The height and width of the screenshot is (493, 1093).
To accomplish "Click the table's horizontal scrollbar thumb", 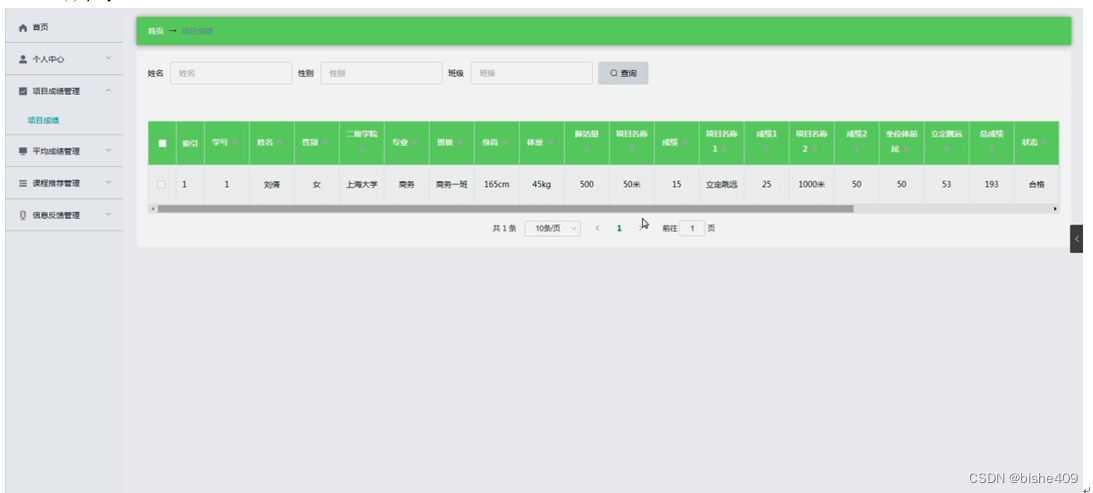I will (x=505, y=208).
